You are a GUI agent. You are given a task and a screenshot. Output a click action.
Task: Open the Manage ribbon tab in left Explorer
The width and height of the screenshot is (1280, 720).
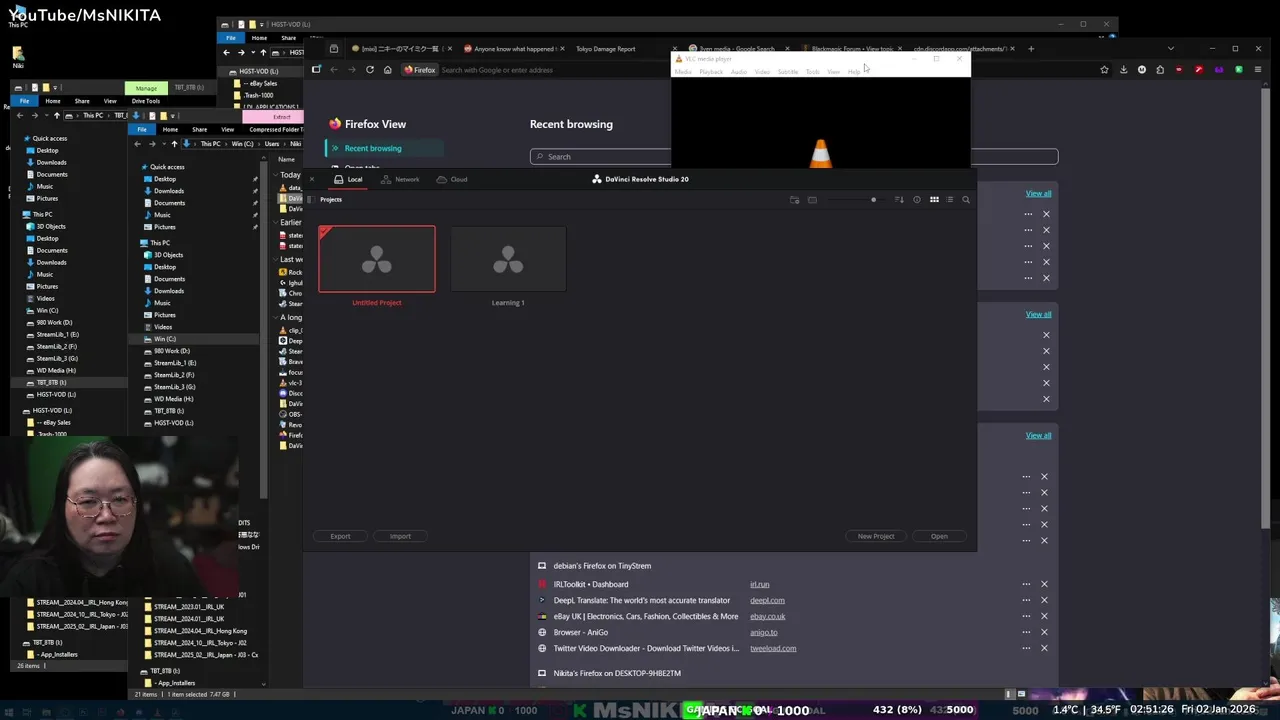146,88
